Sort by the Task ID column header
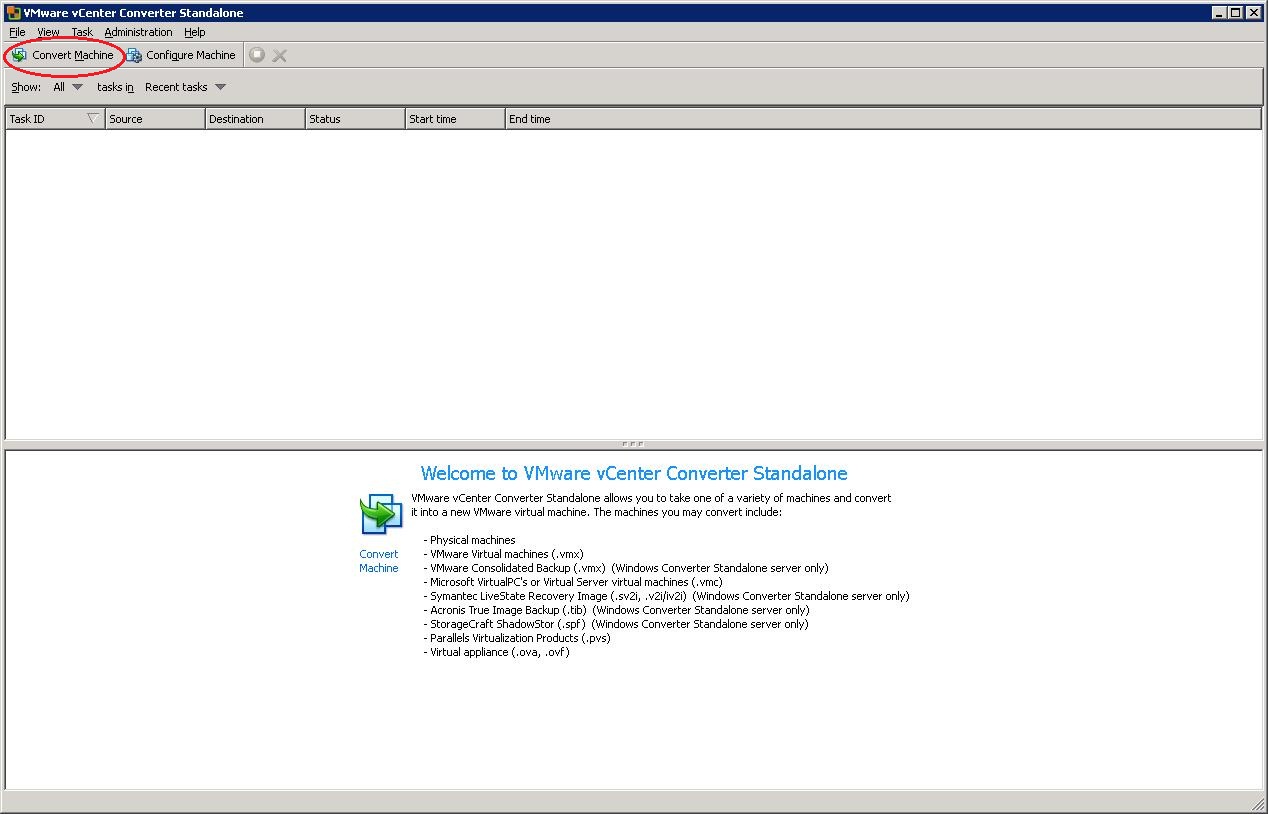 point(55,119)
